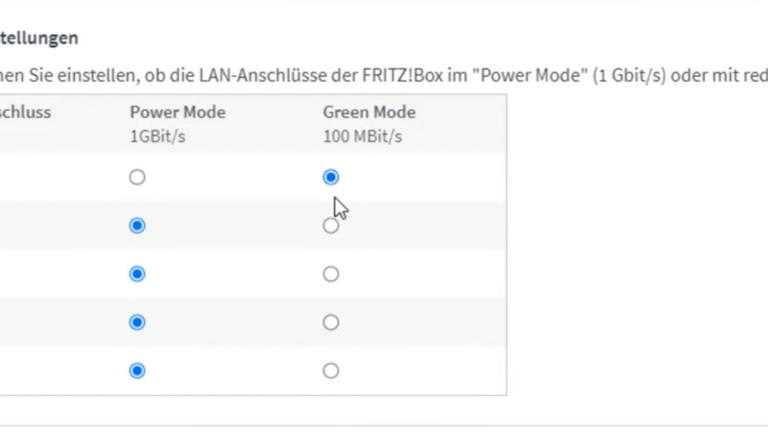Pick Power Mode radio in the last row

137,371
